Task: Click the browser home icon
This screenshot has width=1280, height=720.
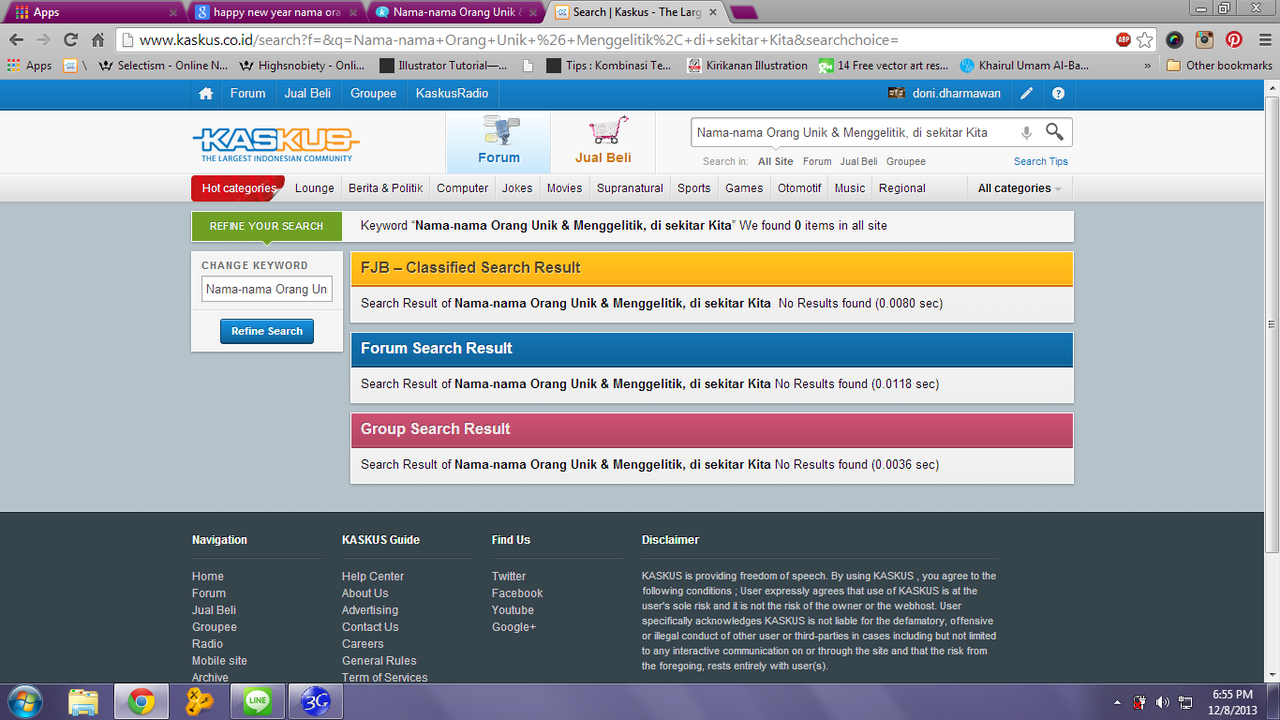Action: tap(97, 40)
